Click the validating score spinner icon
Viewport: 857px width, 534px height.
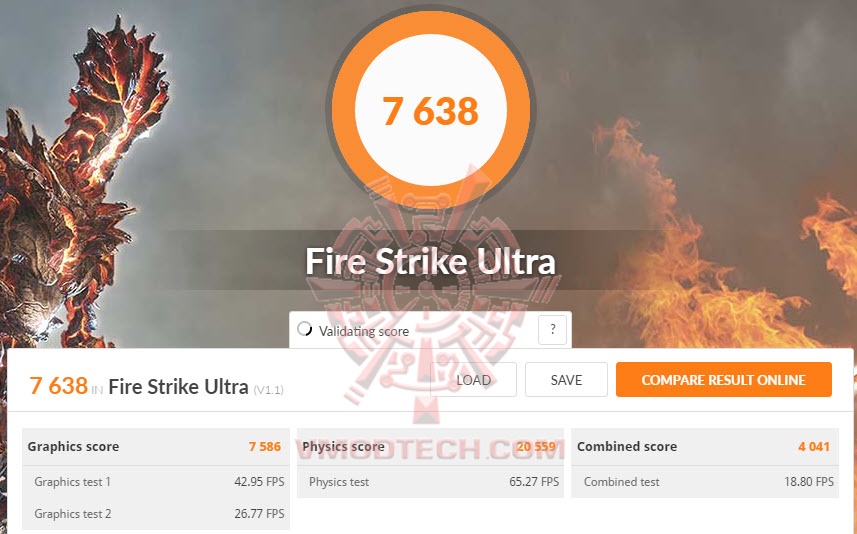point(304,329)
